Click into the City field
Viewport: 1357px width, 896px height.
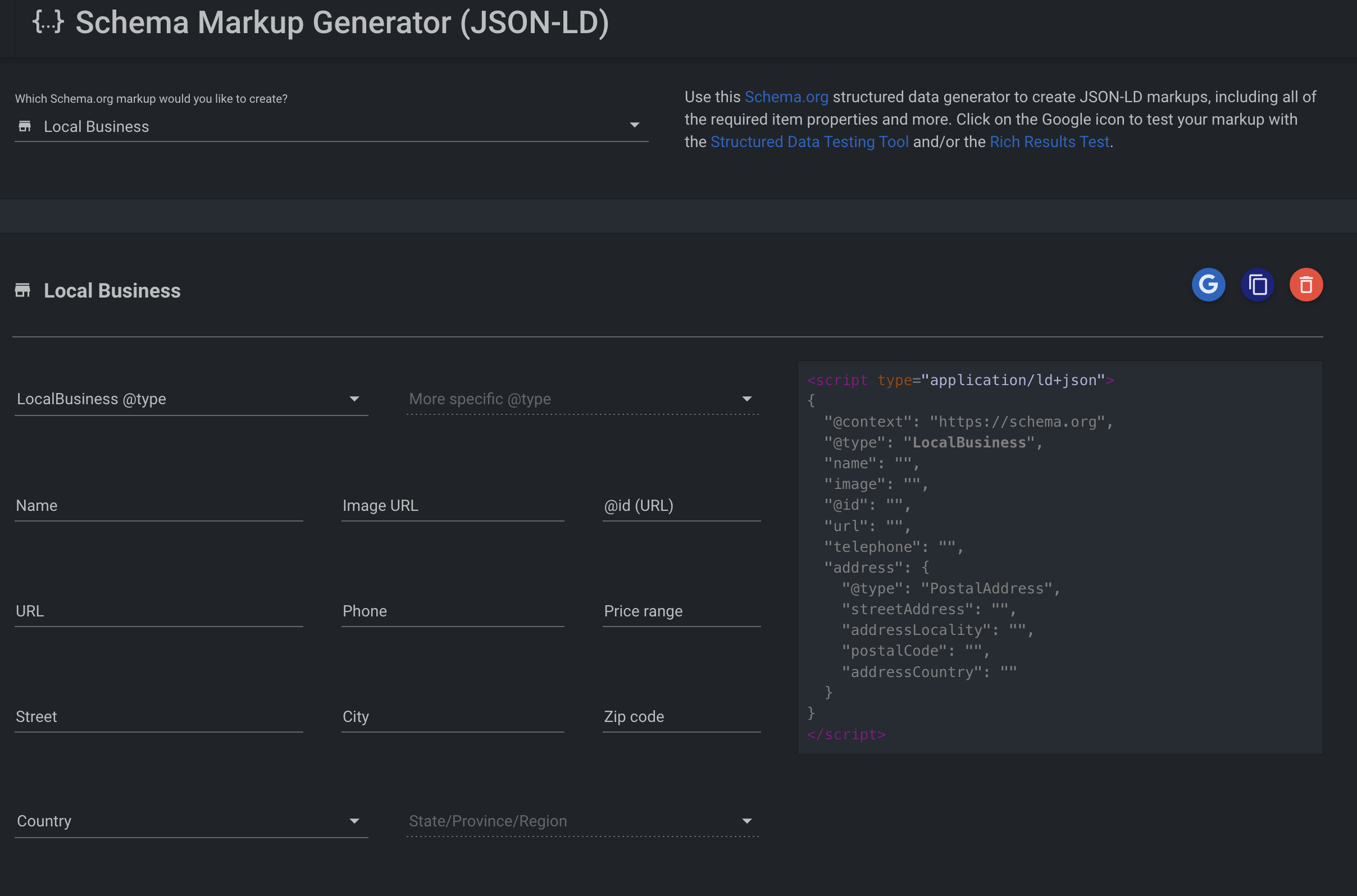tap(453, 717)
